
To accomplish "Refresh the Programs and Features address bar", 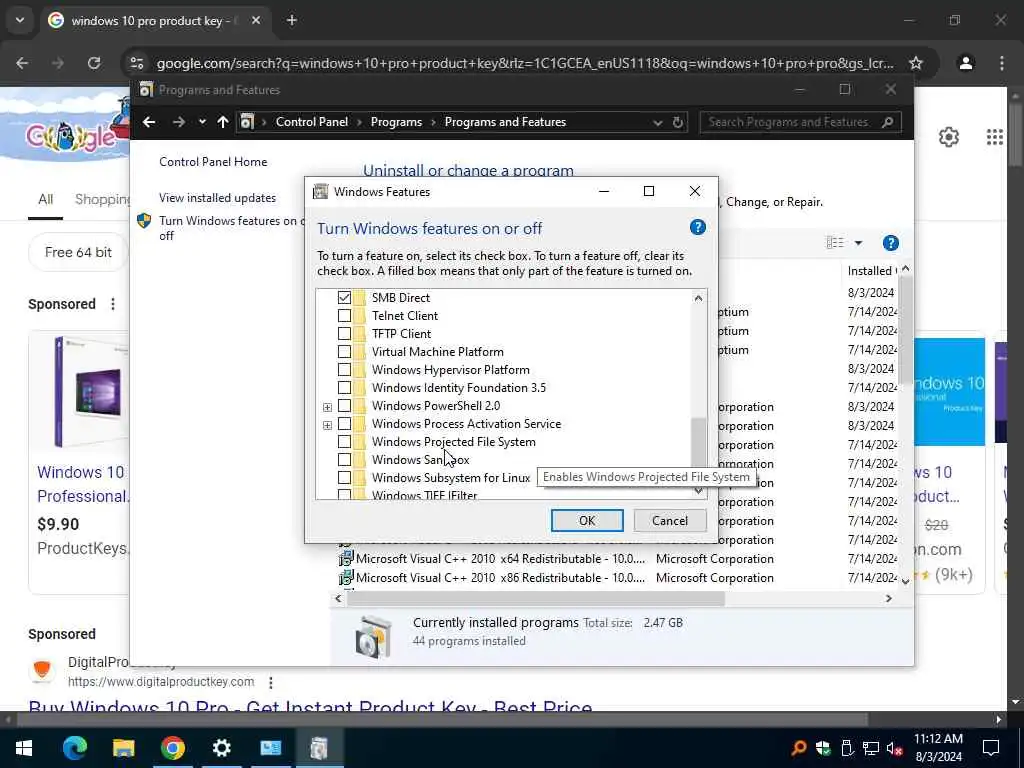I will [678, 122].
